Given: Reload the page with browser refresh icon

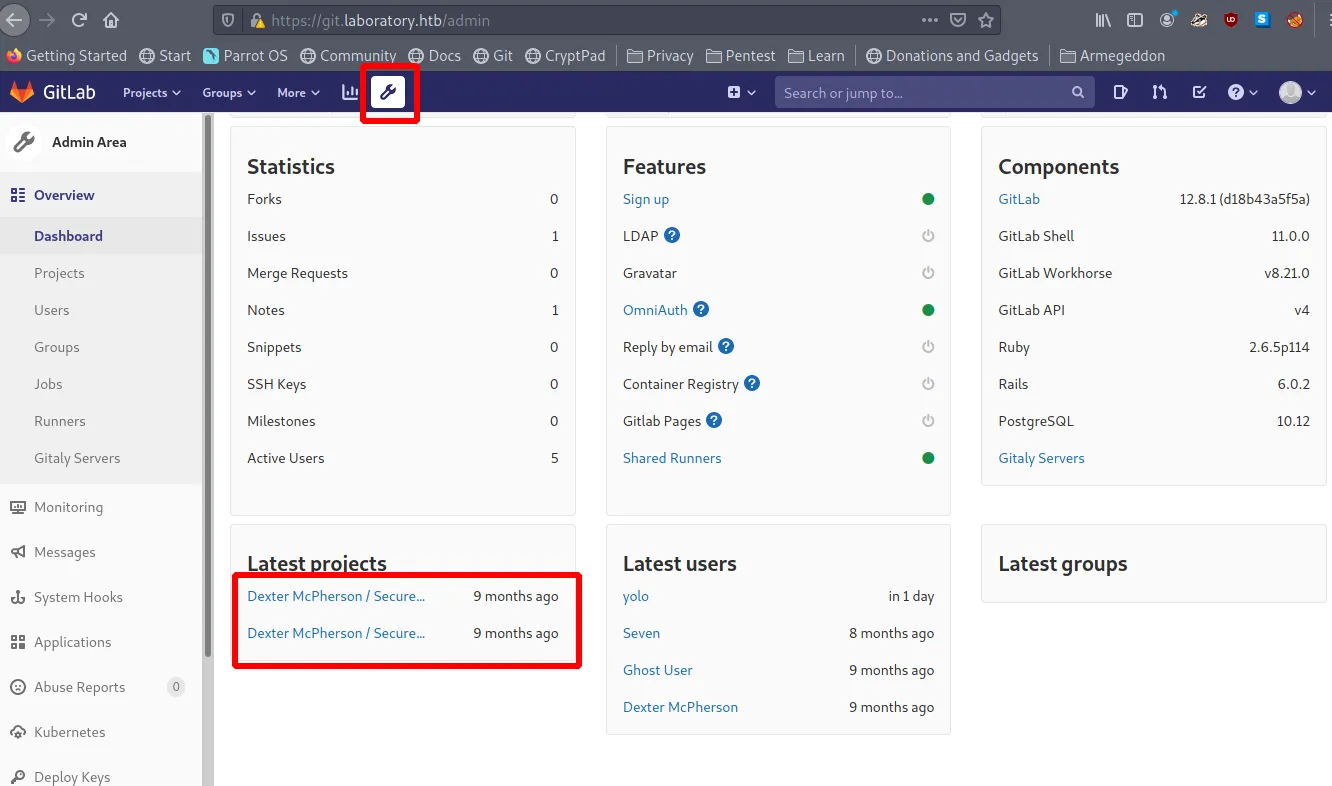Looking at the screenshot, I should tap(79, 20).
